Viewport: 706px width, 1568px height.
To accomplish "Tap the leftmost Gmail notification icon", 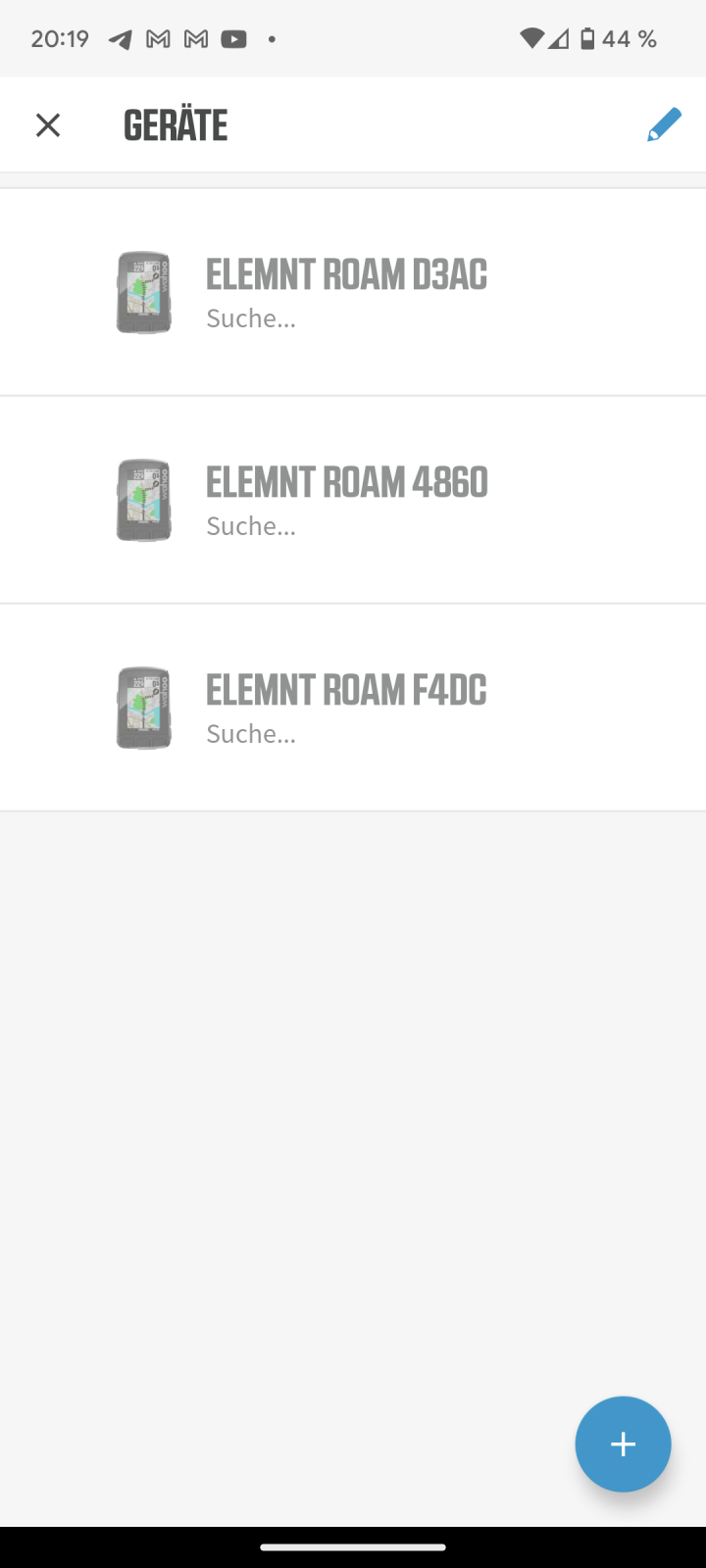I will coord(158,39).
